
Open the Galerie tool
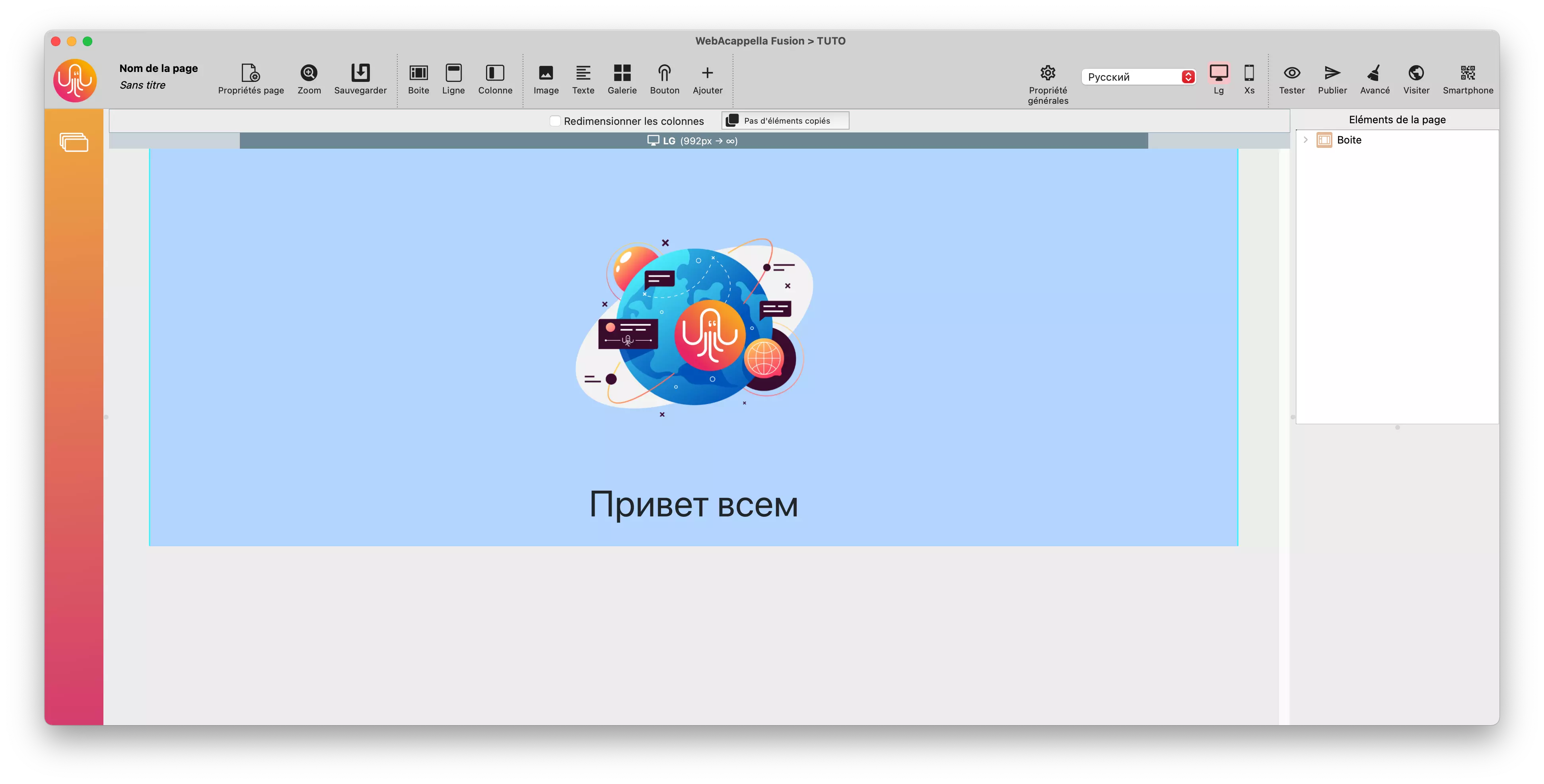click(x=622, y=80)
